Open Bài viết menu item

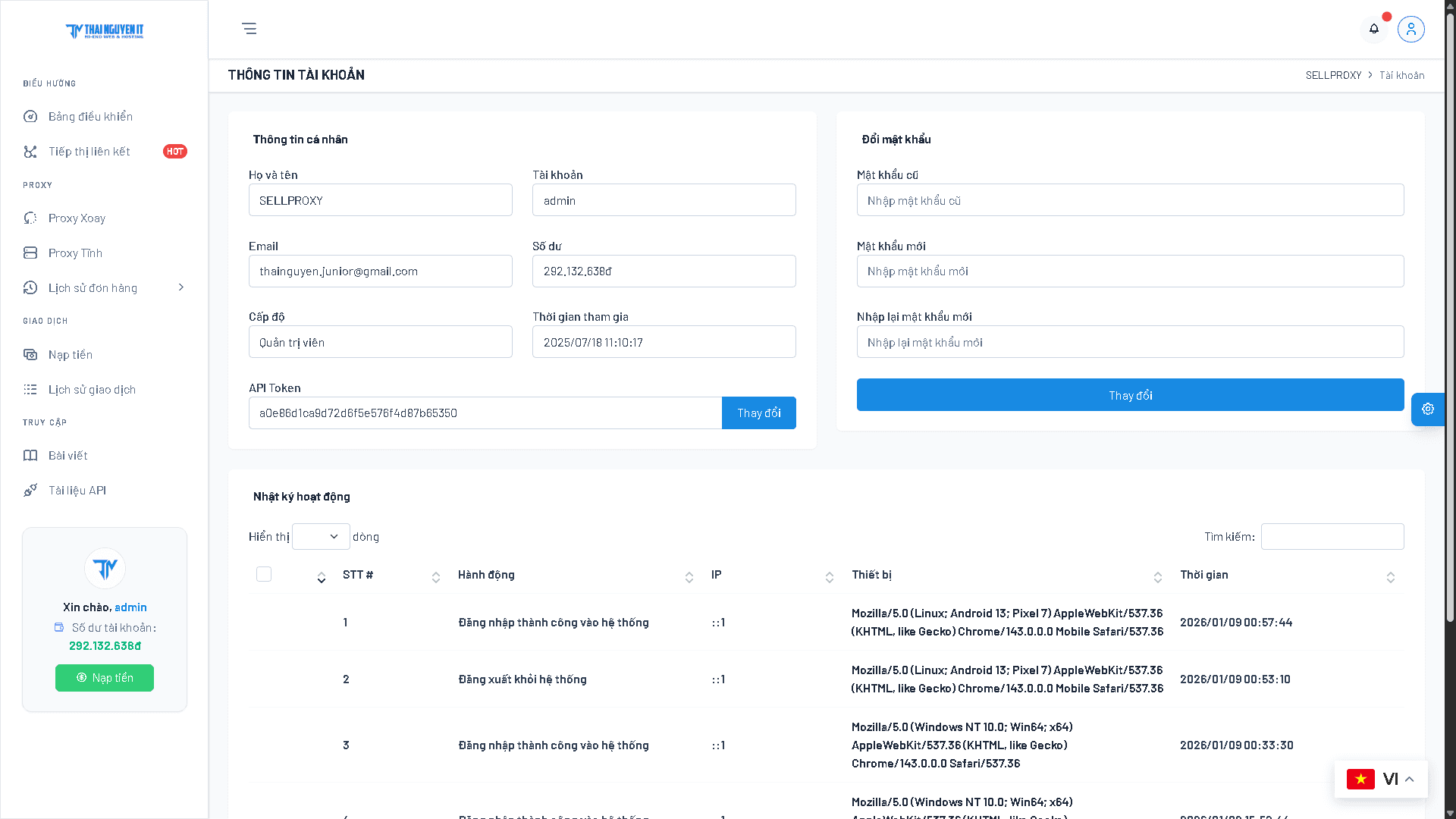pos(105,455)
